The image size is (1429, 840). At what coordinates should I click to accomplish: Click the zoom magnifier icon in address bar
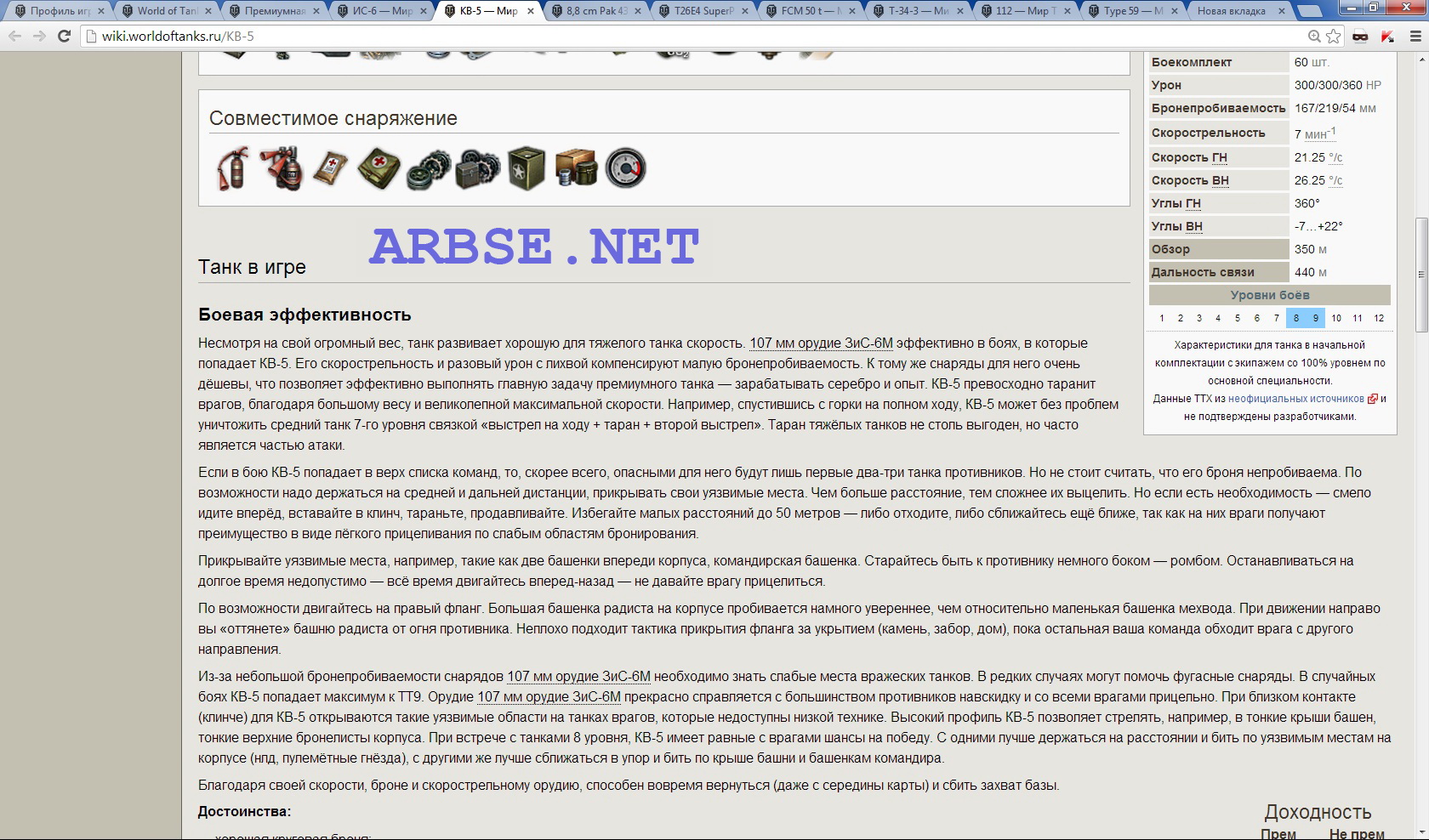tap(1314, 36)
